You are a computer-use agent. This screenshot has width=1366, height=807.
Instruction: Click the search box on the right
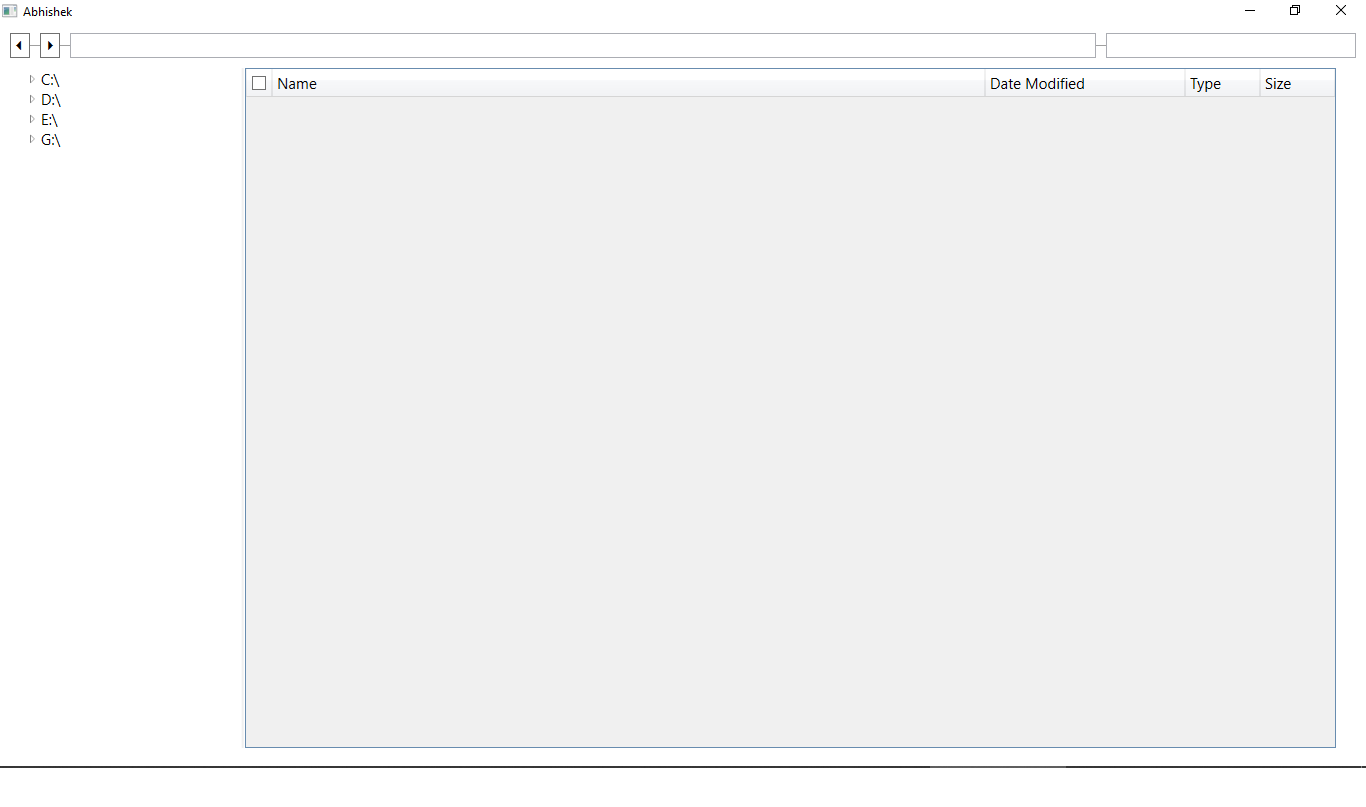1228,45
